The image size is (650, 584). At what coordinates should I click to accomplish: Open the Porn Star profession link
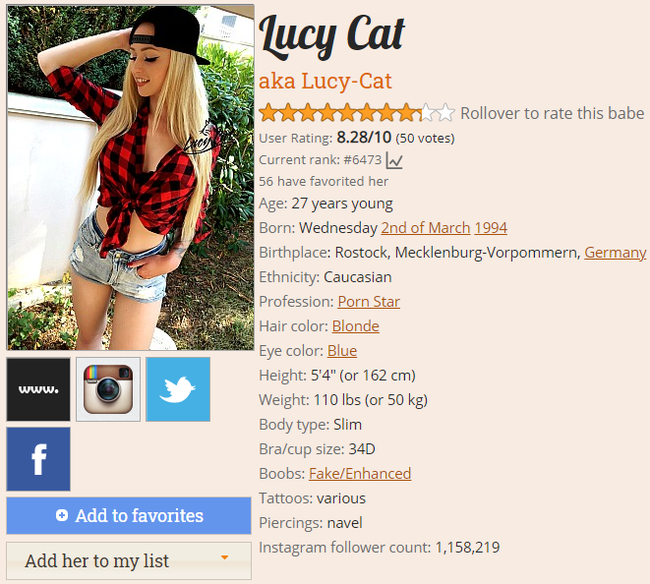pyautogui.click(x=369, y=302)
